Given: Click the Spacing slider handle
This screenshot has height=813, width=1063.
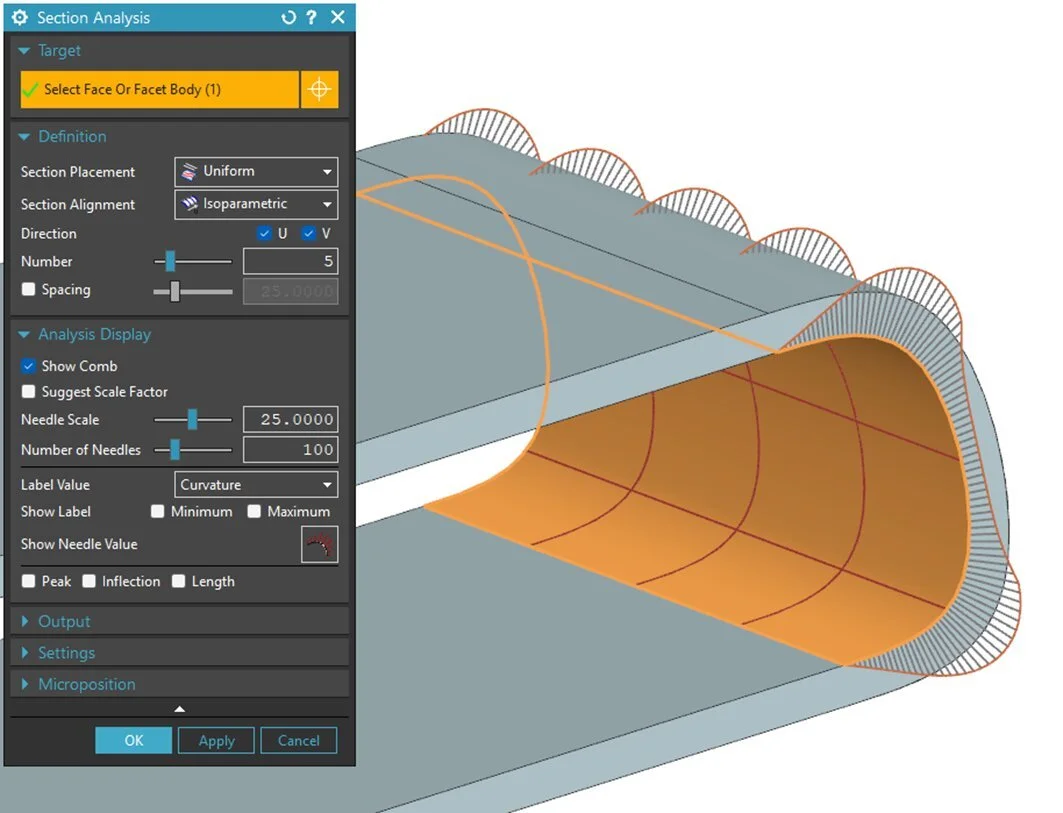Looking at the screenshot, I should 175,292.
